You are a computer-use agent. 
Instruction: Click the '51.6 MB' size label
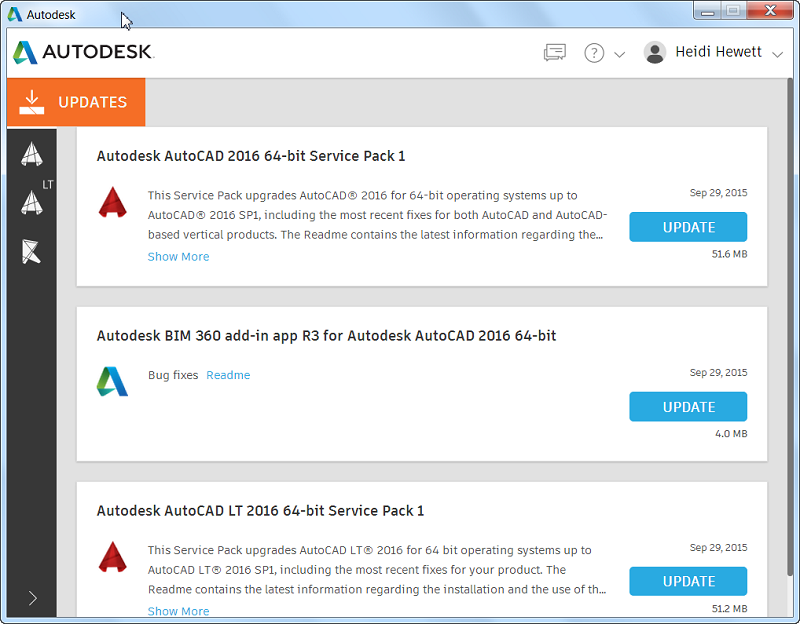click(x=729, y=254)
